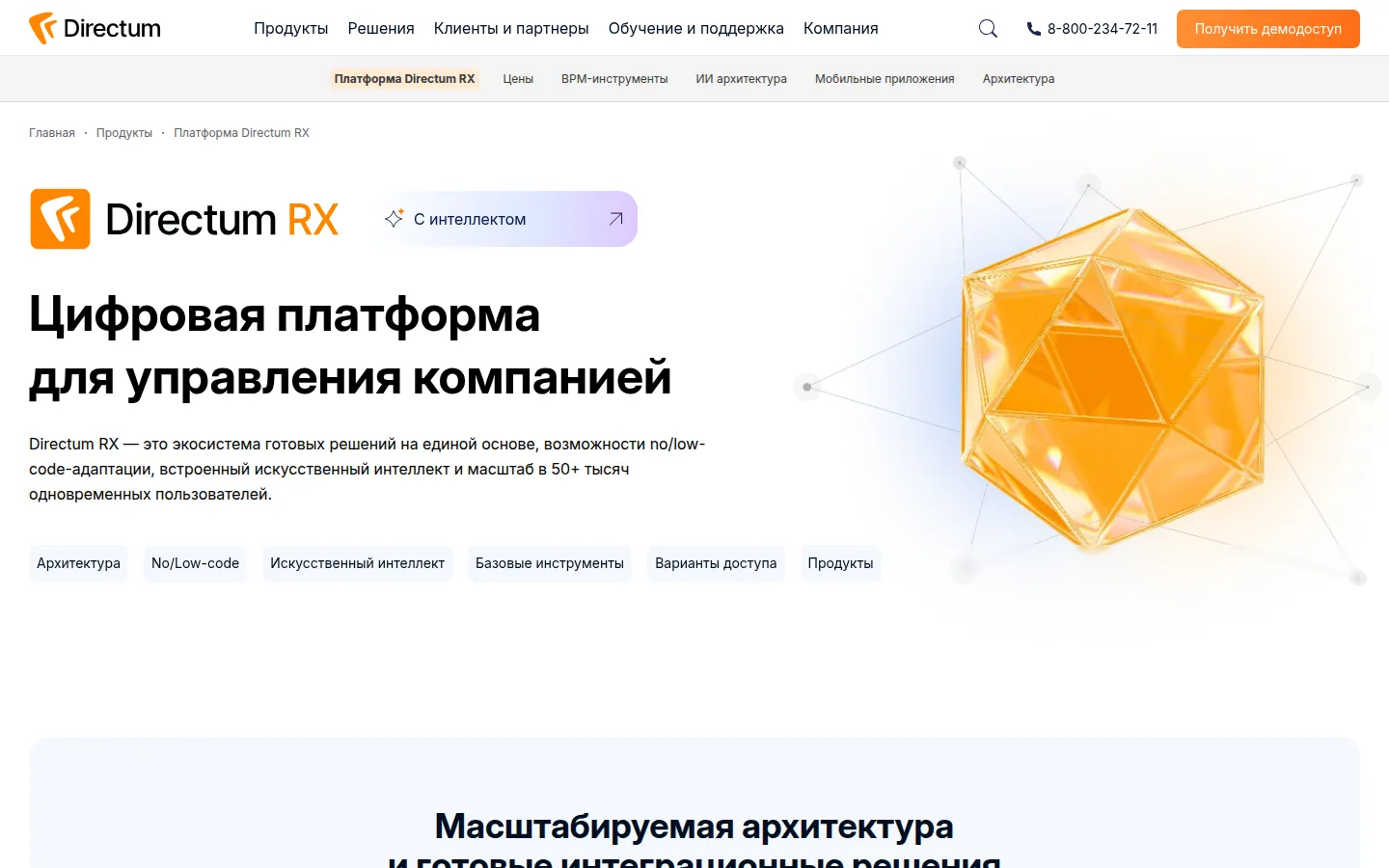Select Варианты доступа chip
The image size is (1389, 868).
[716, 563]
